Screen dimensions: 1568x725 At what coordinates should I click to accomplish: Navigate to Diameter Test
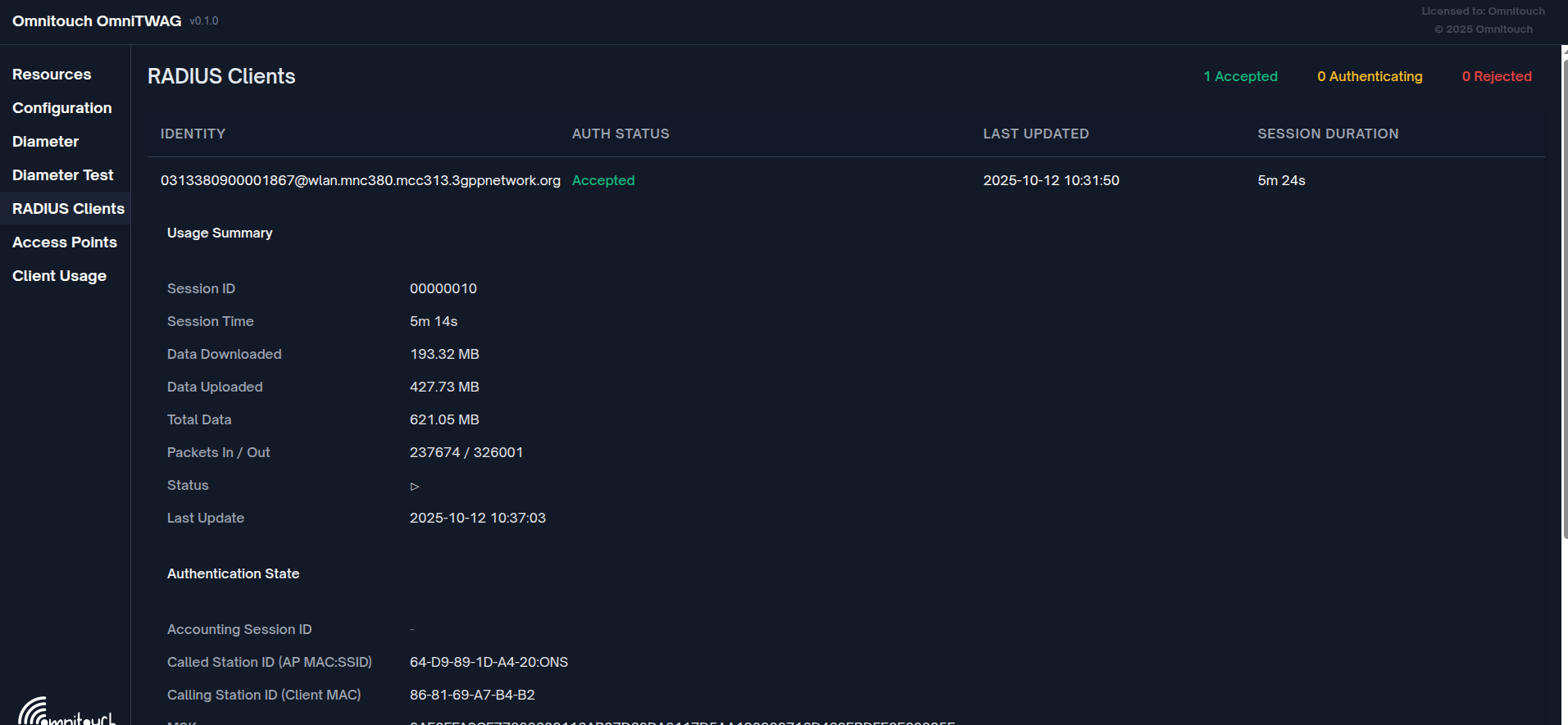coord(62,175)
